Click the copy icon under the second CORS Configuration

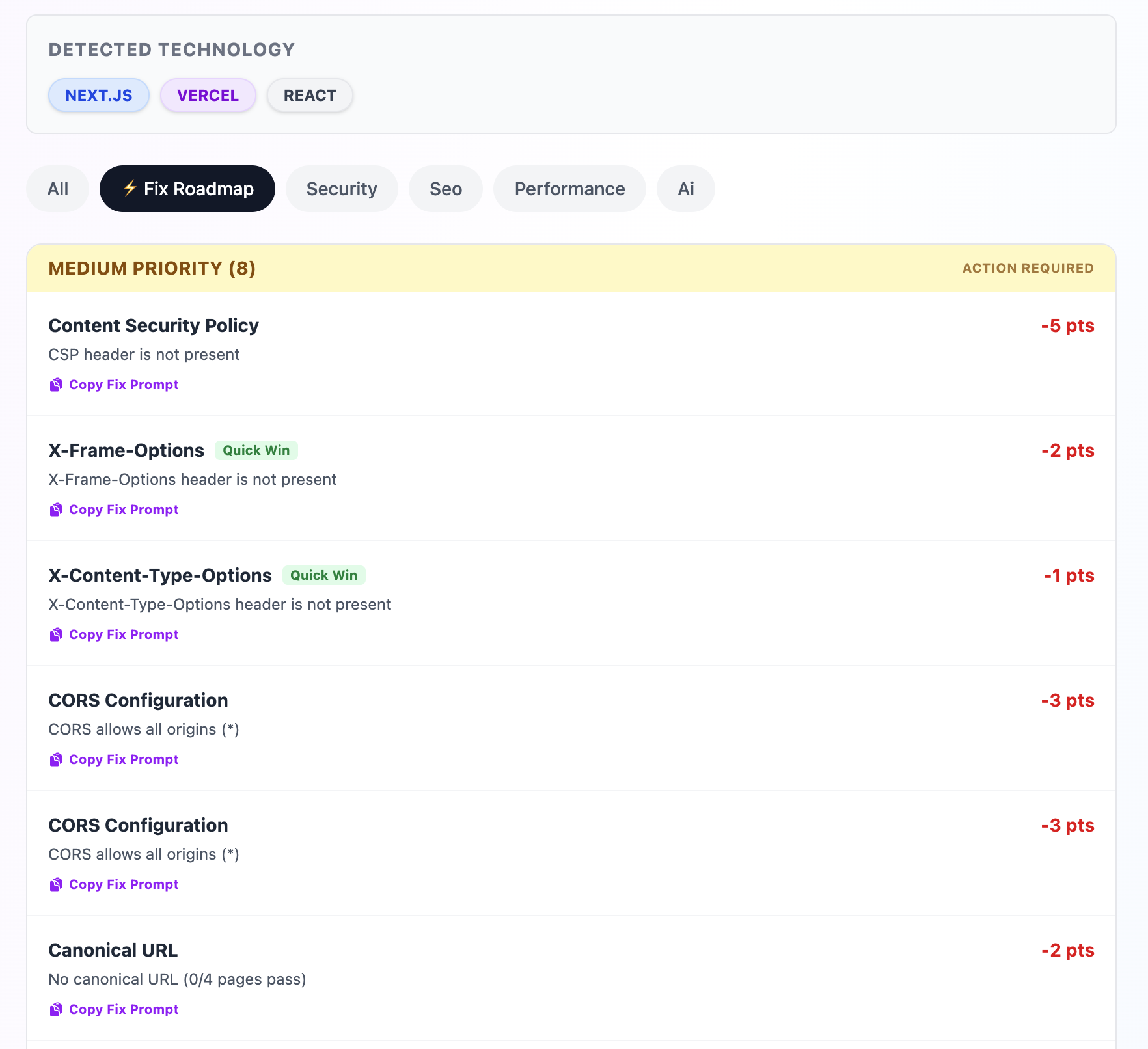point(56,884)
